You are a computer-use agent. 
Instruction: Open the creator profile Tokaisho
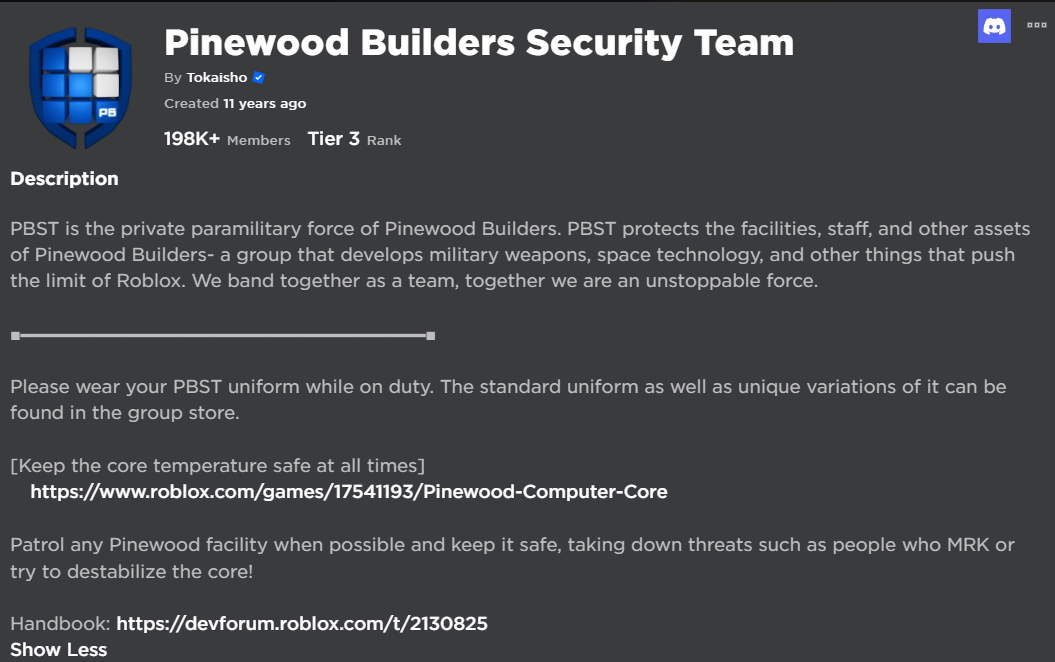coord(216,78)
